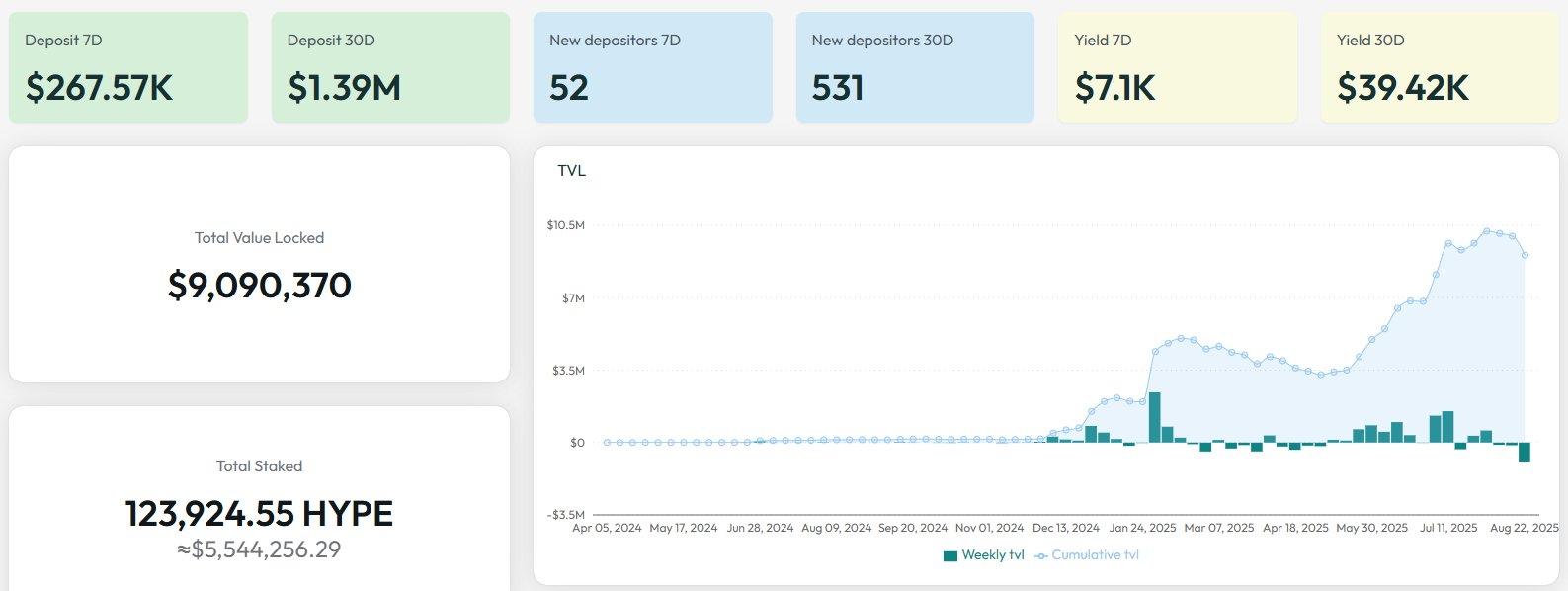Click the "Apr 05, 2024" x-axis date
Screen dimensions: 1568x591
[607, 528]
